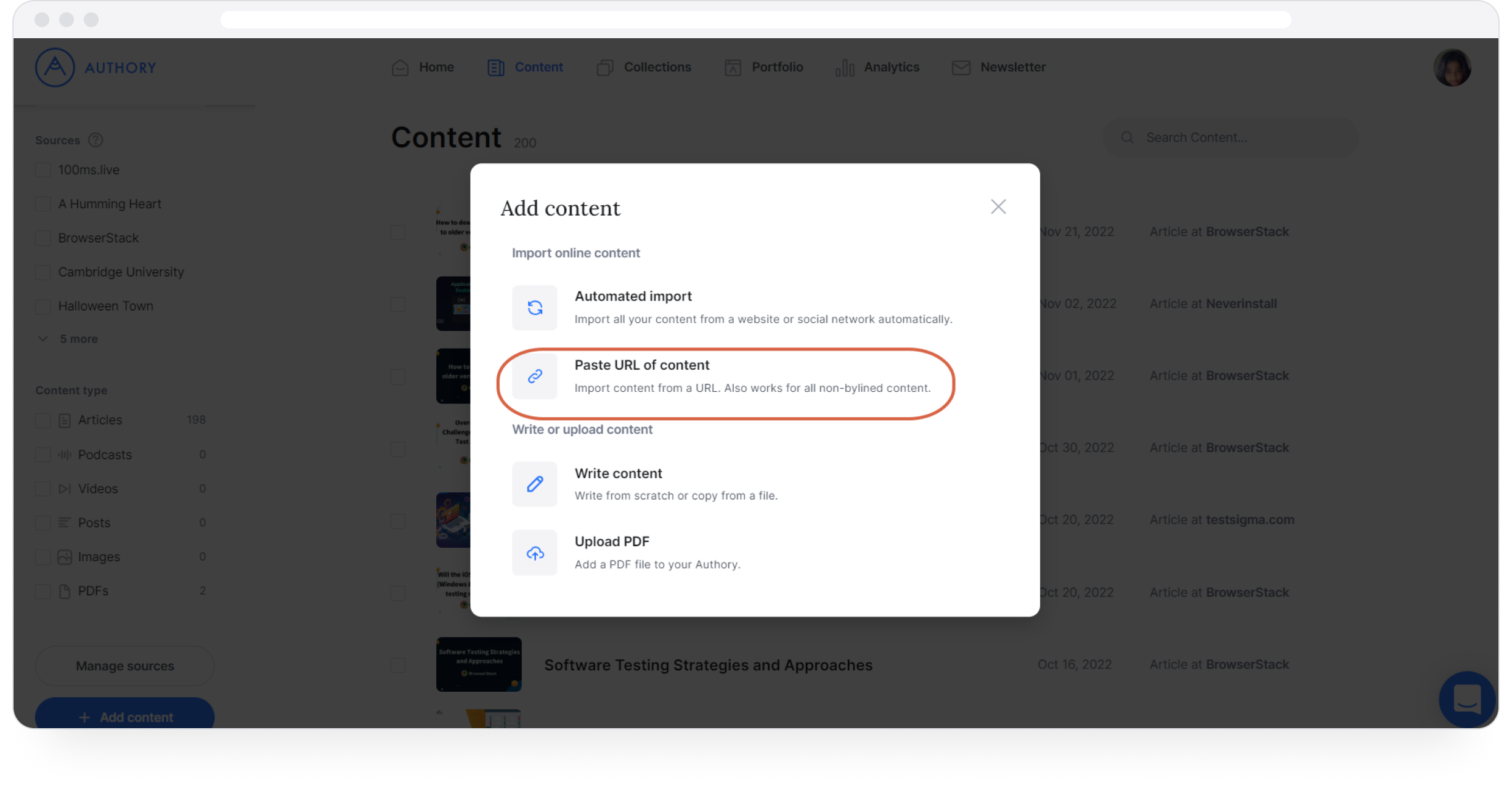Viewport: 1512px width, 791px height.
Task: Check the BrowserStack source filter
Action: click(x=43, y=238)
